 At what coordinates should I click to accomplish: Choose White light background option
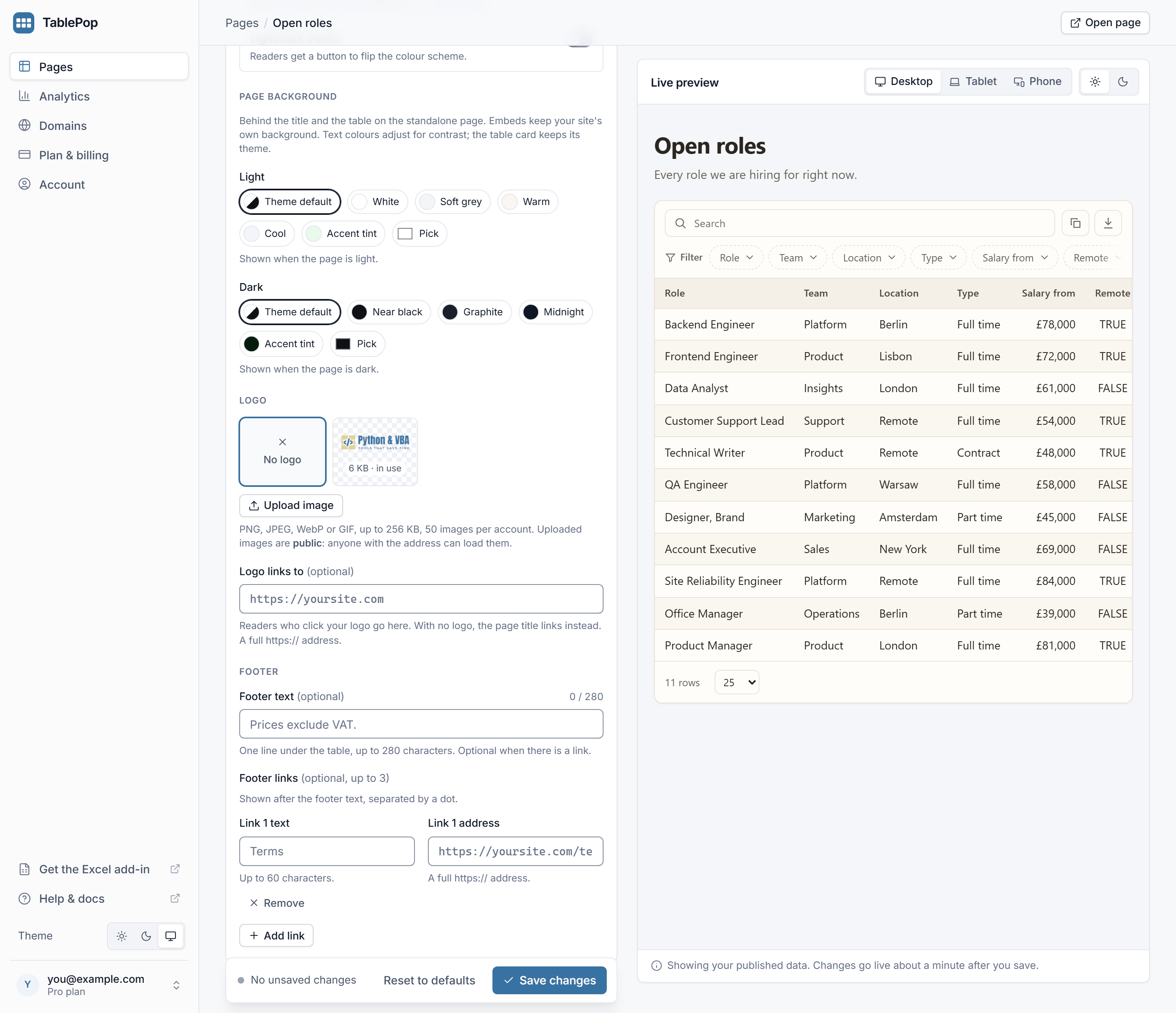pos(377,201)
